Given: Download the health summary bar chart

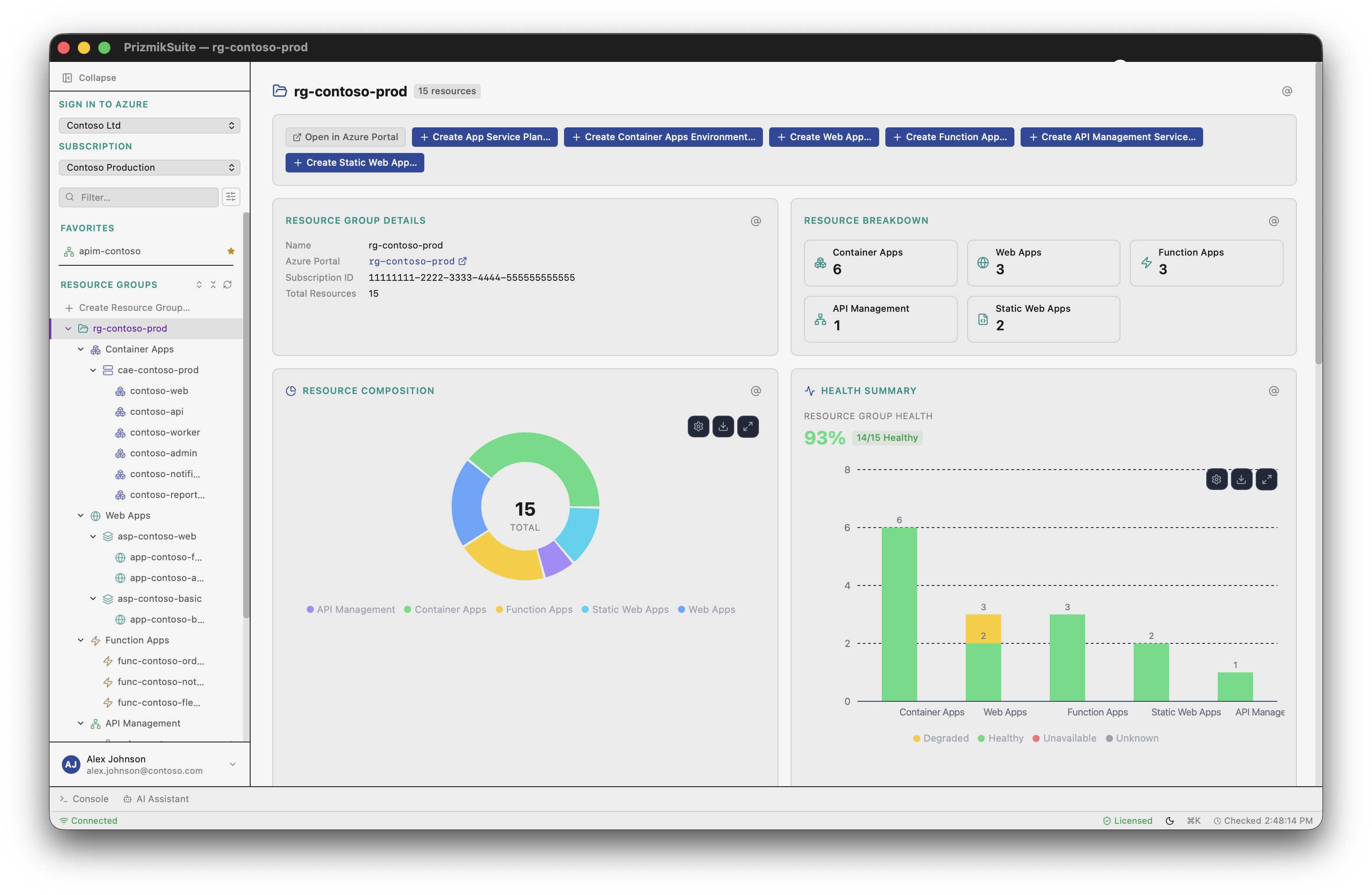Looking at the screenshot, I should 1241,479.
